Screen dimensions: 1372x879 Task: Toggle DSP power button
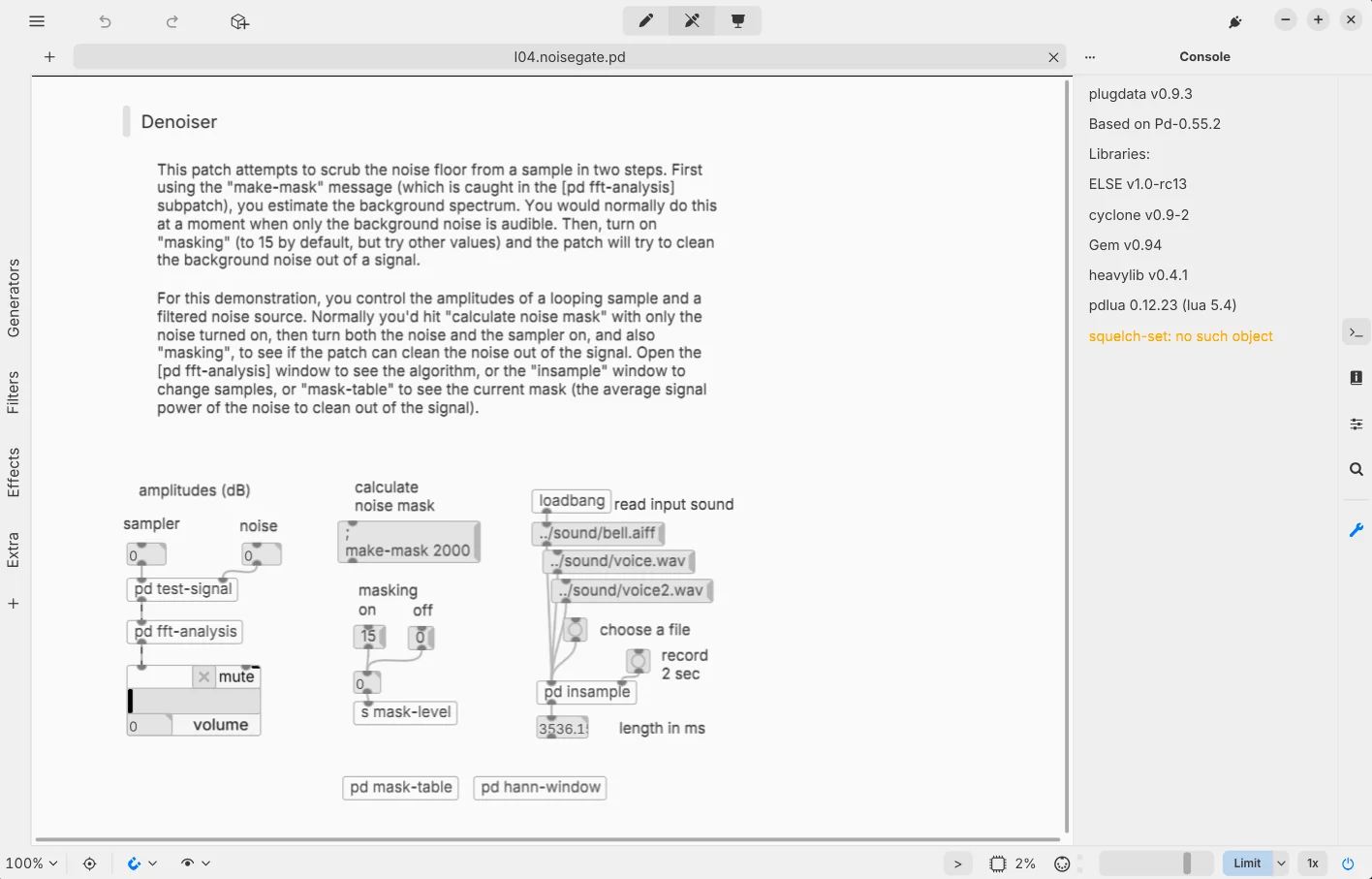pos(1348,863)
